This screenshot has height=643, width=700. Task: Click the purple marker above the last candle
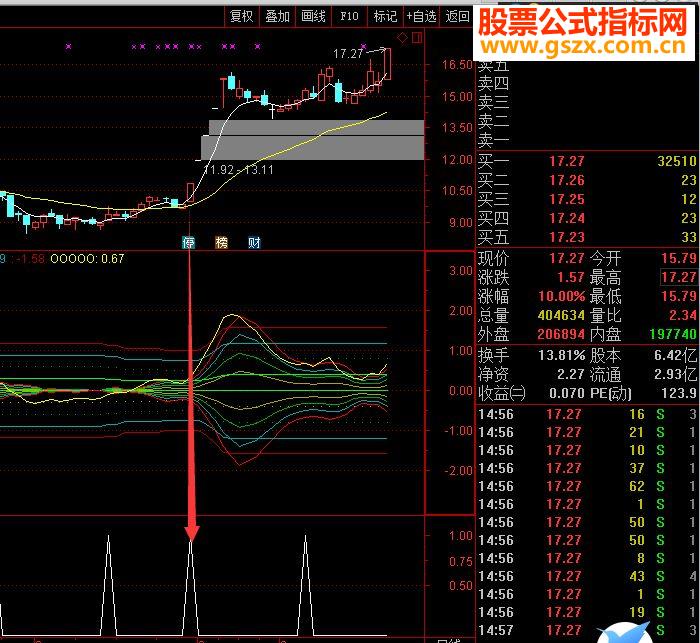pos(363,46)
